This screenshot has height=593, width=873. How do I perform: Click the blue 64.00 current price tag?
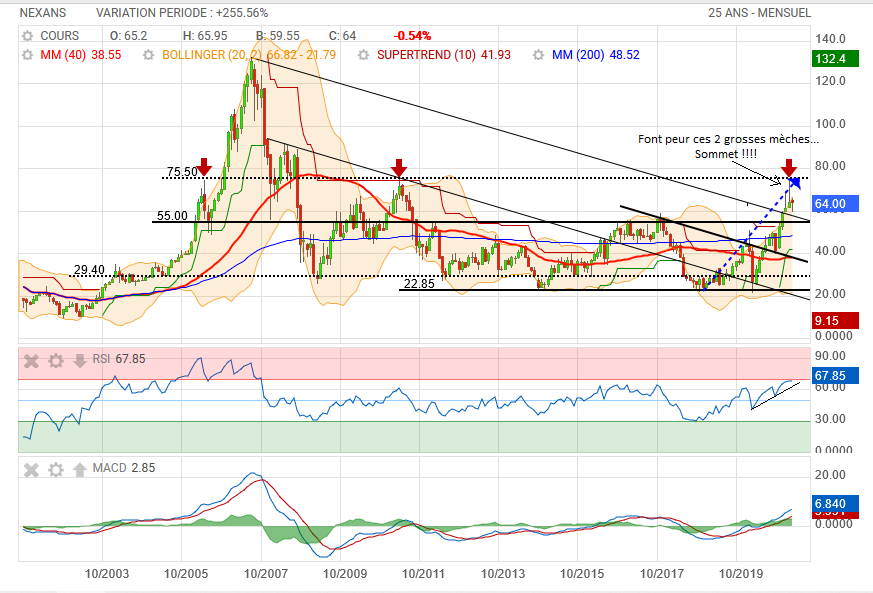836,204
